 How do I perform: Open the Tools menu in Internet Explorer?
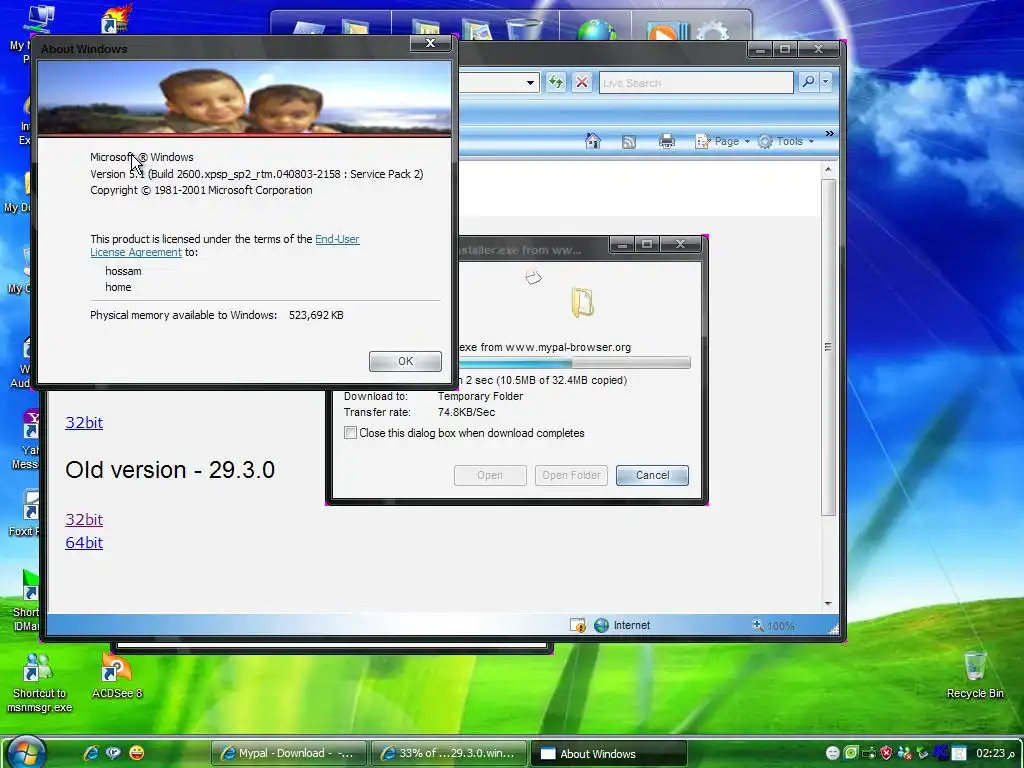(786, 141)
